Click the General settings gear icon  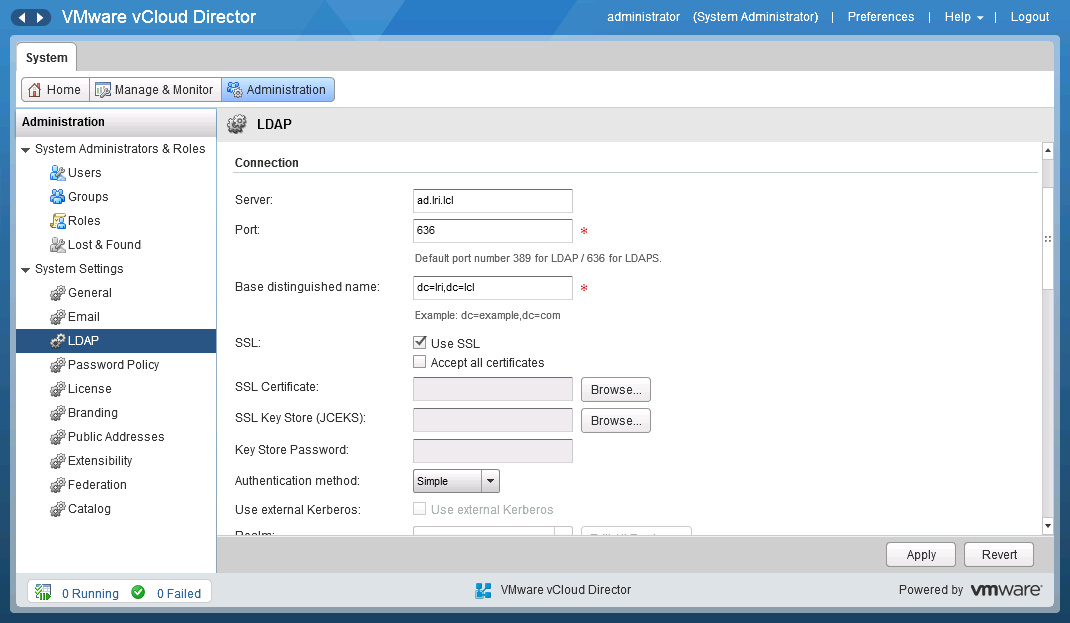[x=57, y=293]
